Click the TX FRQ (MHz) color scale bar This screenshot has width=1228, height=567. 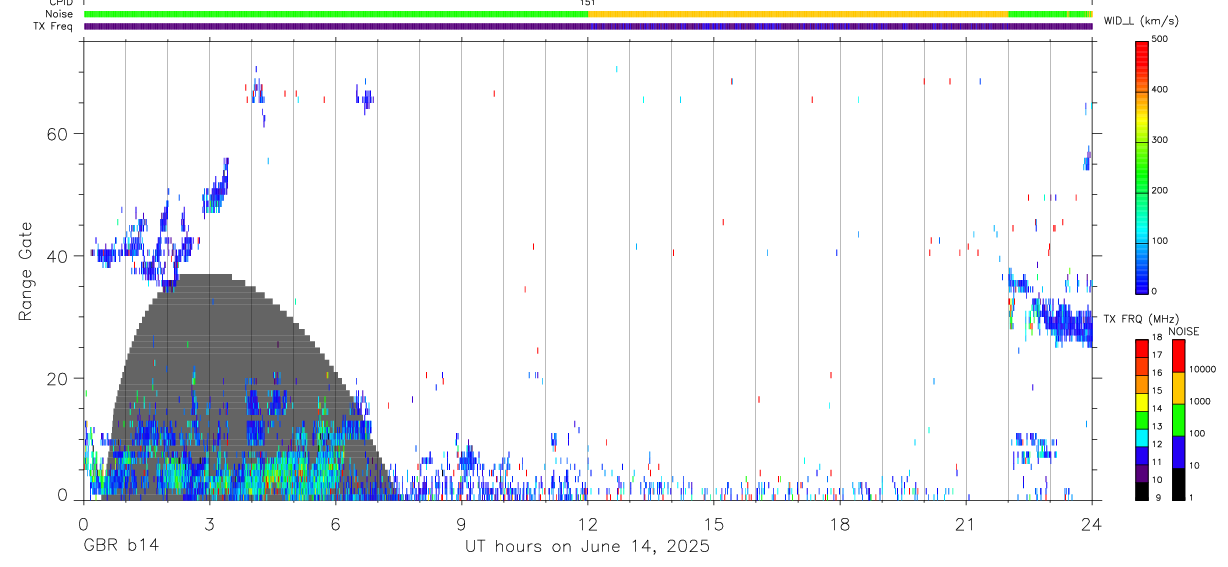tap(1142, 419)
